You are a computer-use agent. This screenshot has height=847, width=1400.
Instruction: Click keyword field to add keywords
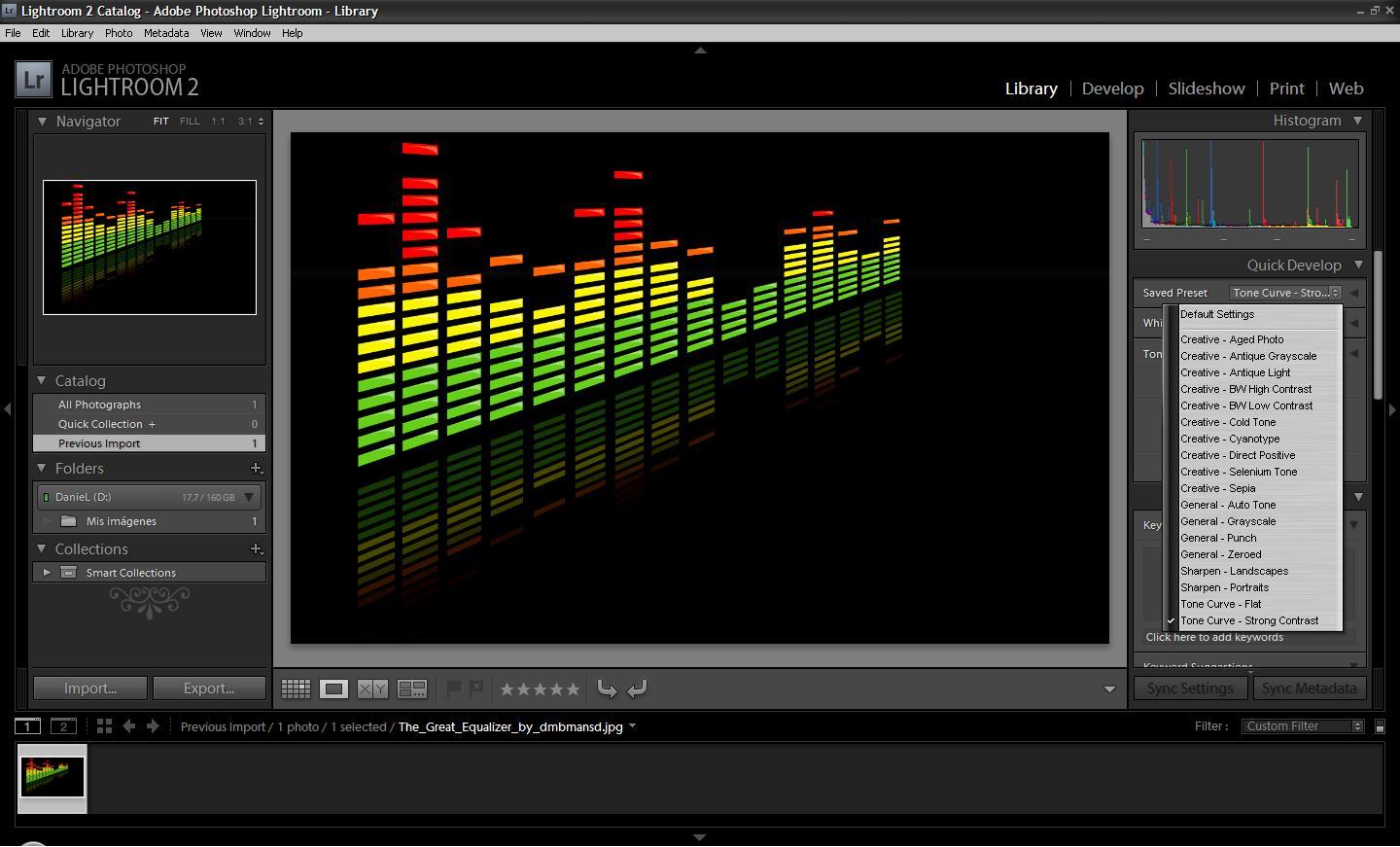click(x=1248, y=638)
